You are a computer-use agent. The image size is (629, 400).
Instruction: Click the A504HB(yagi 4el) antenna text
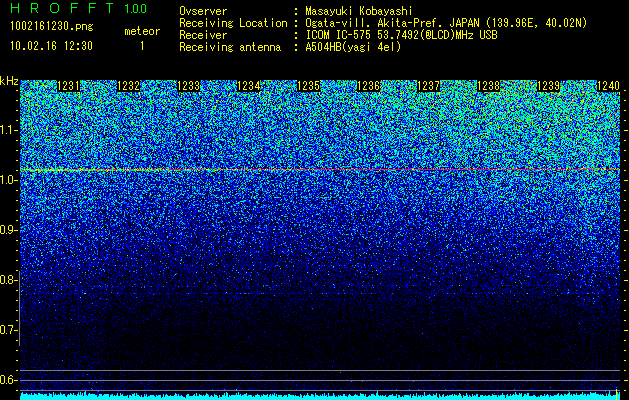[x=353, y=47]
